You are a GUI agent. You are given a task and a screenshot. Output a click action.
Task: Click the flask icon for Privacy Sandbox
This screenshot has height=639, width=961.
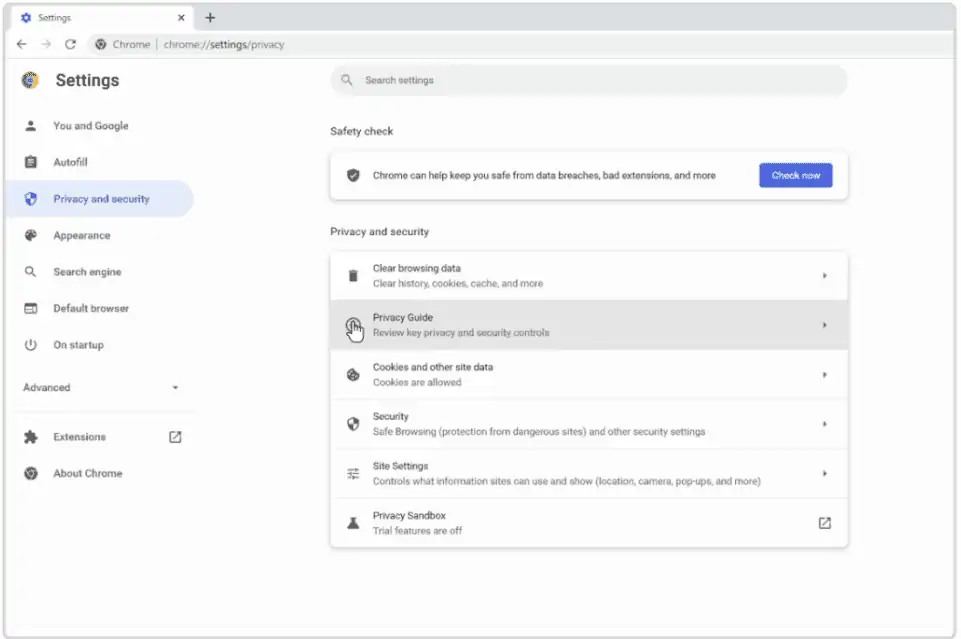pos(353,523)
